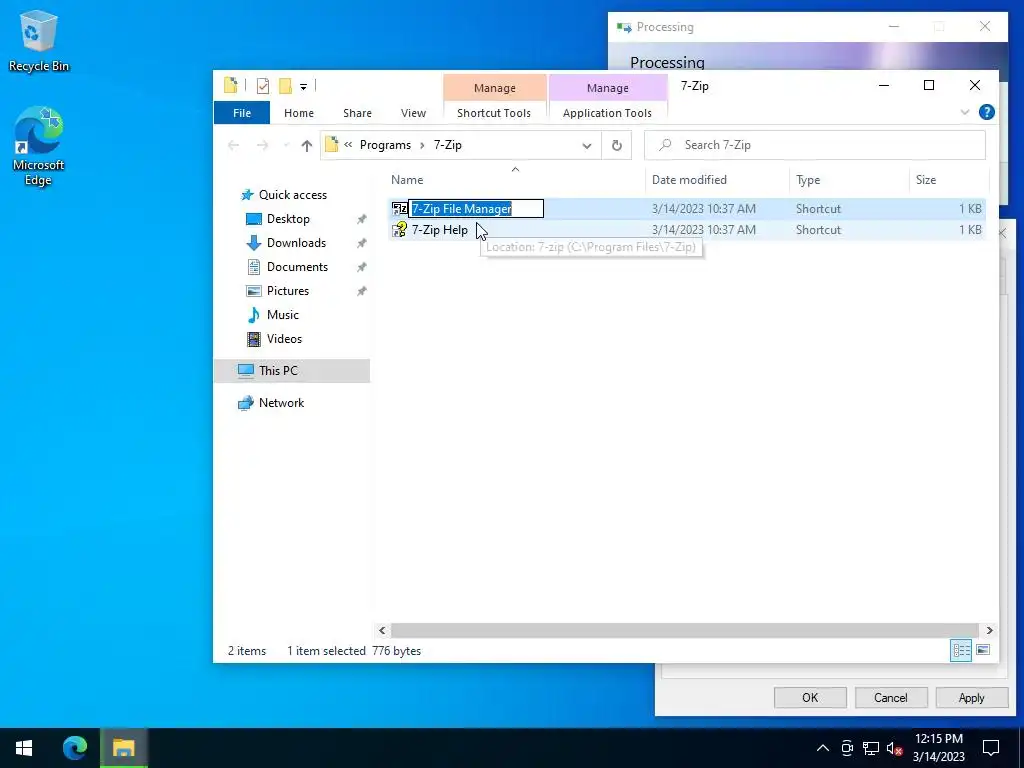
Task: Click the pin icon next to Downloads
Action: (361, 243)
